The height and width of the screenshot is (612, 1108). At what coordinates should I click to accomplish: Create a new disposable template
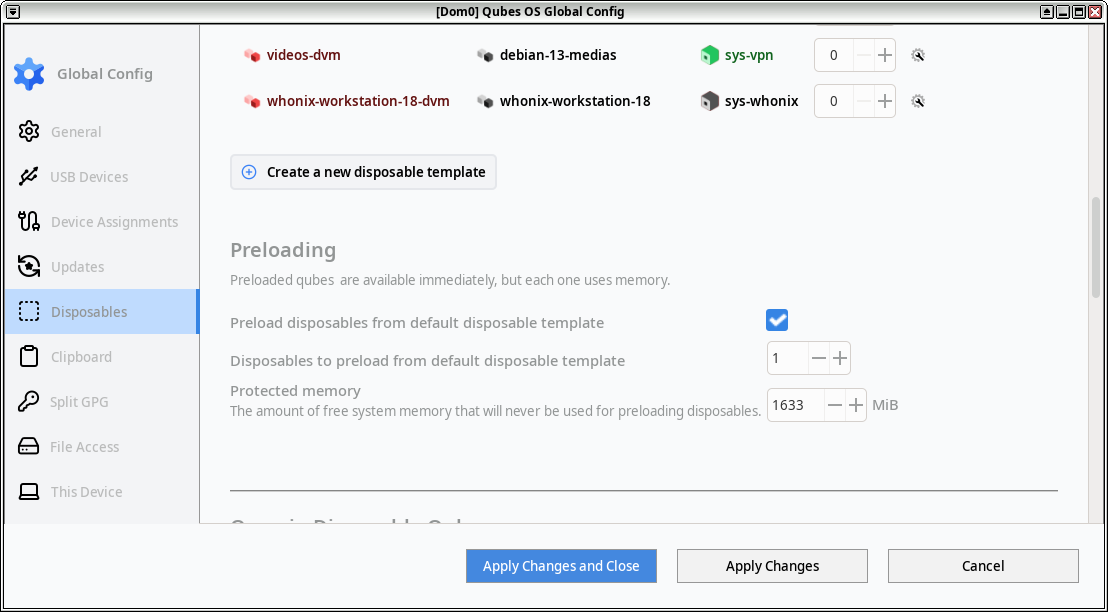point(363,172)
